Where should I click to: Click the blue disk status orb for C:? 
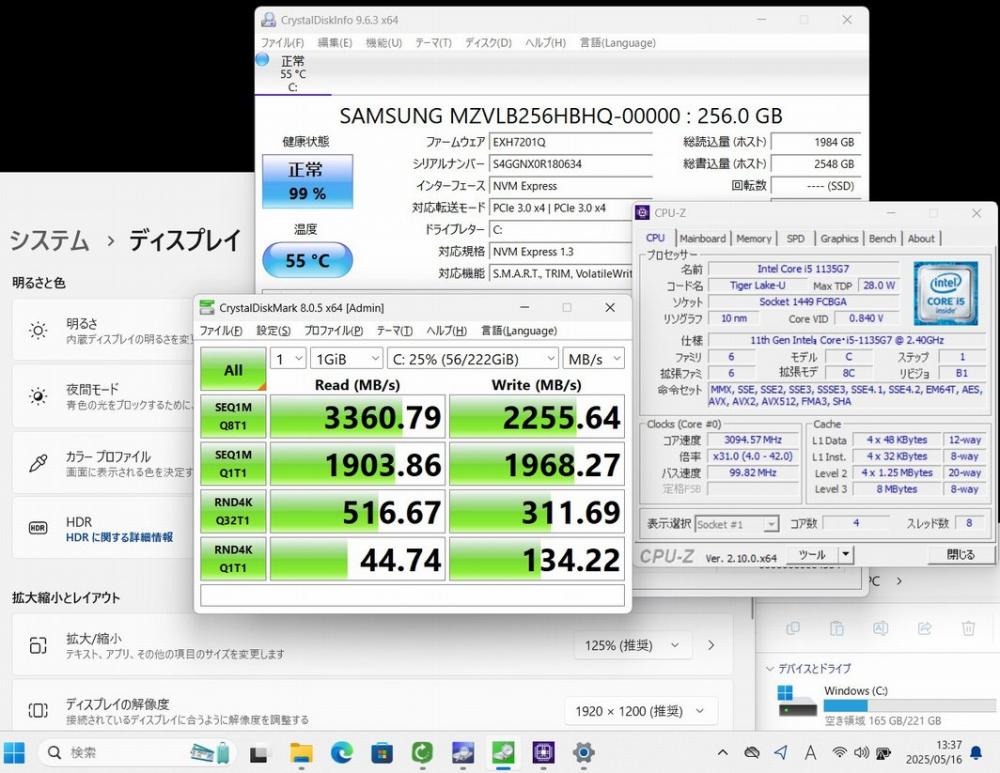click(x=262, y=59)
